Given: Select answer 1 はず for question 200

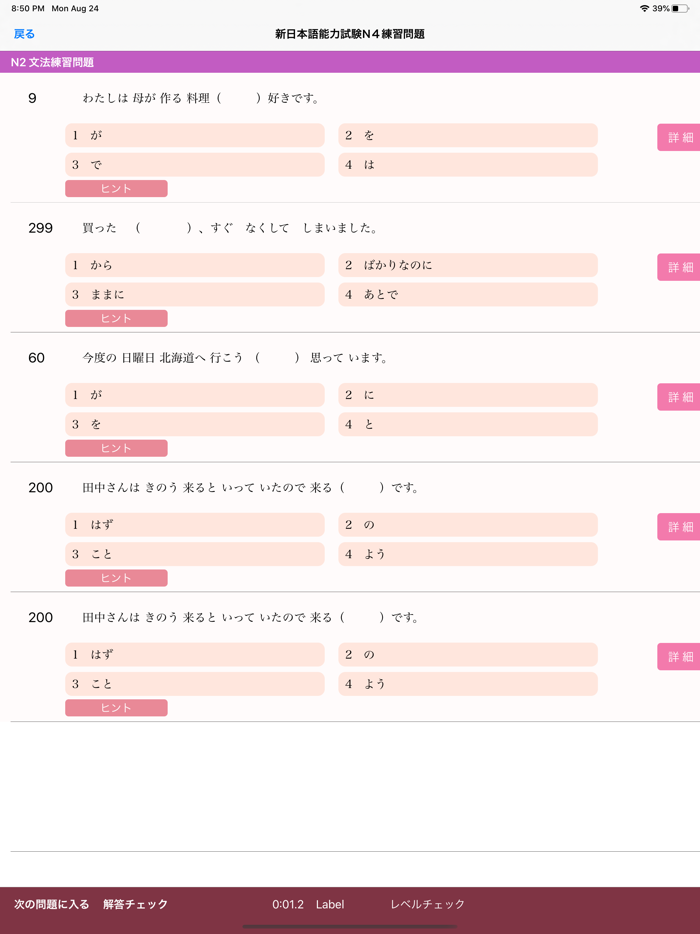Looking at the screenshot, I should point(194,525).
